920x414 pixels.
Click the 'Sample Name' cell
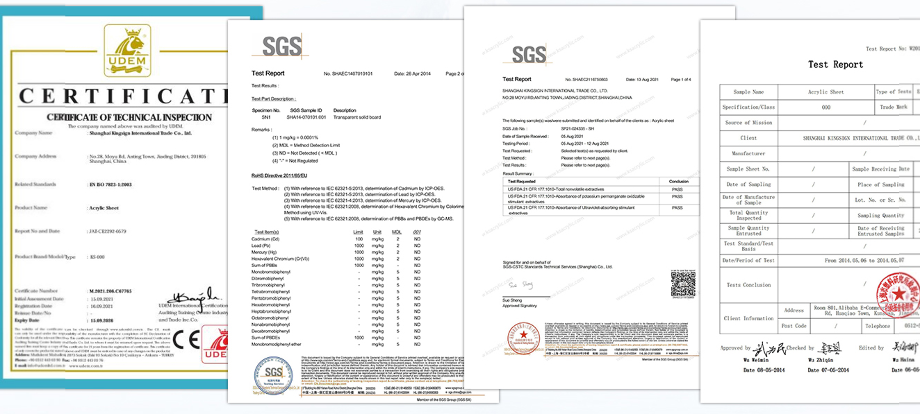click(749, 92)
